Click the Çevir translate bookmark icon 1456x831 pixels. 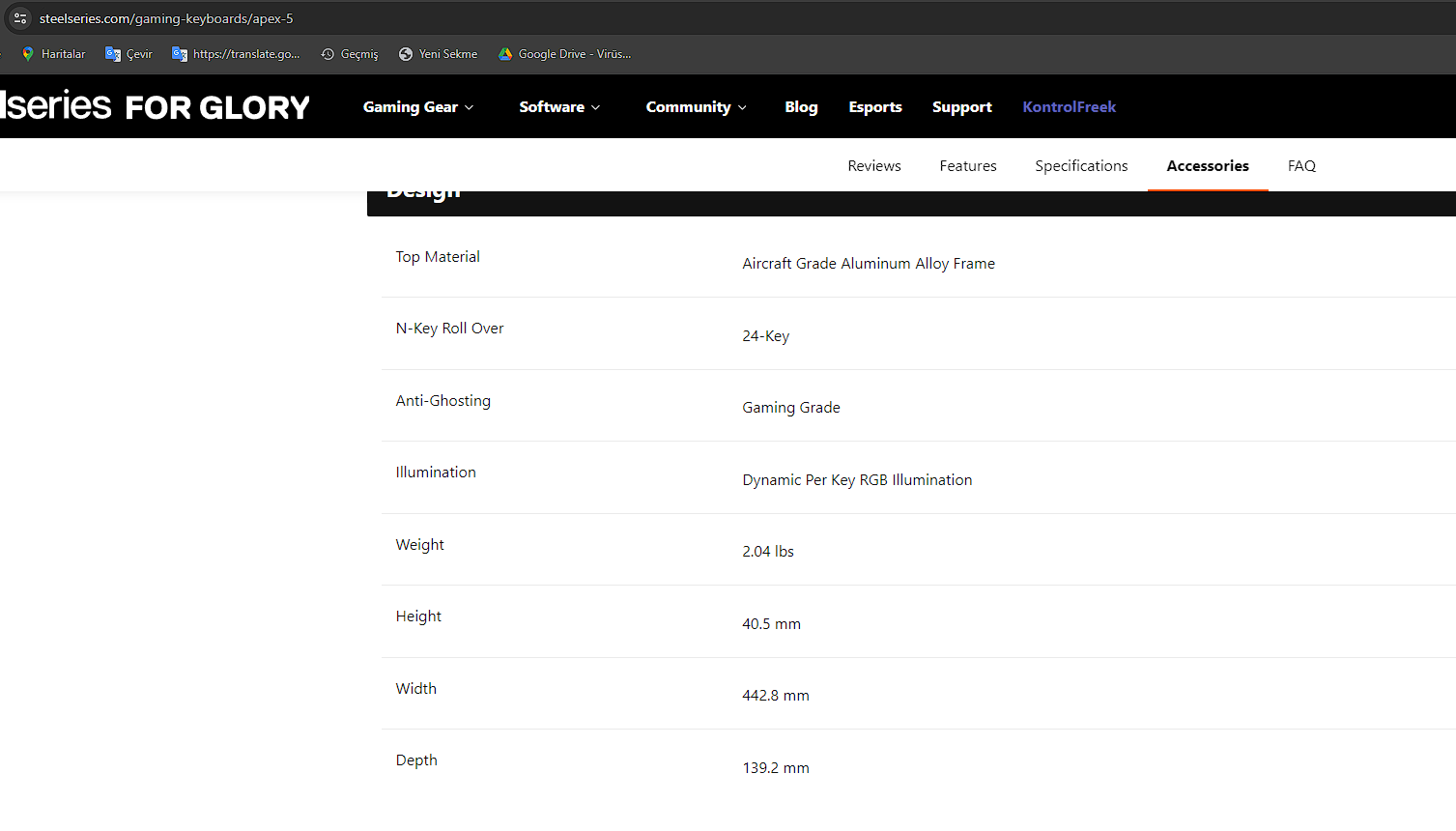(x=113, y=54)
